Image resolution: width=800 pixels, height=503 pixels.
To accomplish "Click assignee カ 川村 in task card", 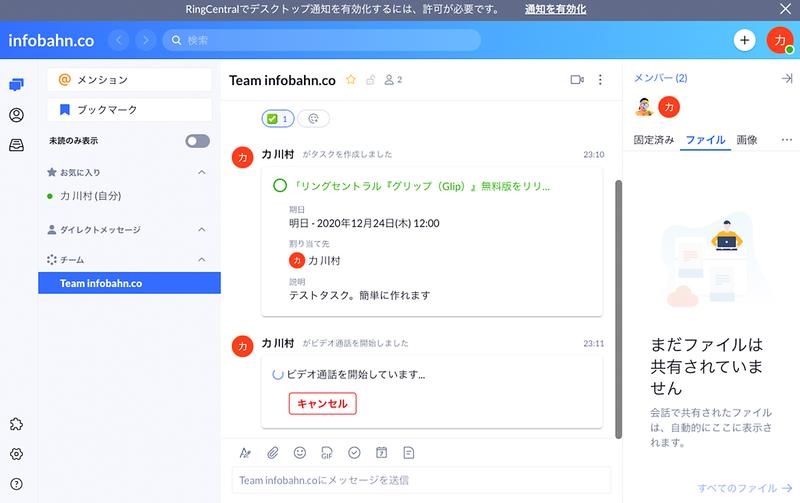I will 315,261.
